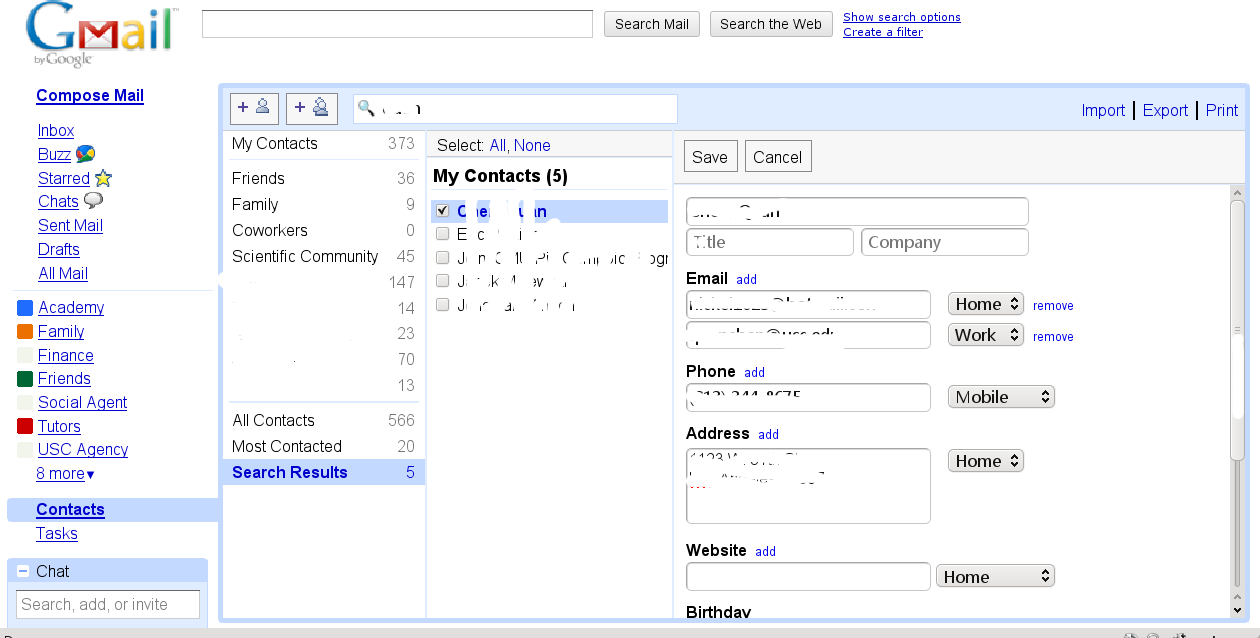
Task: Click inside the contact search field
Action: [515, 108]
